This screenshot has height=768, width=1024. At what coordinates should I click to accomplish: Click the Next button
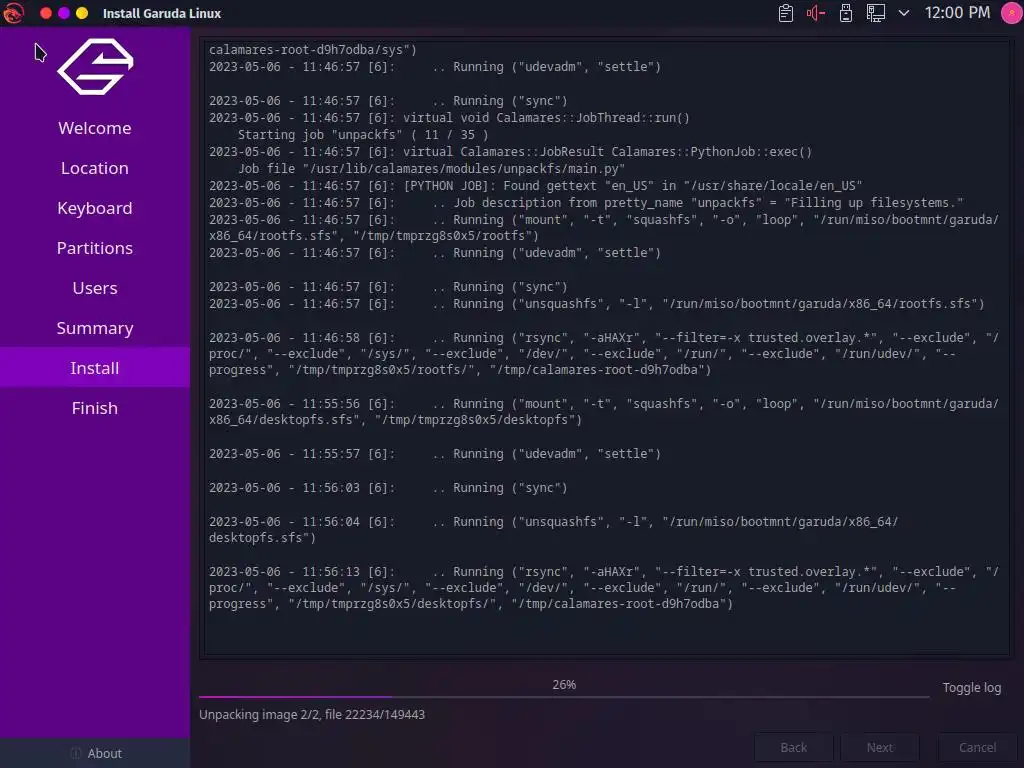click(880, 747)
